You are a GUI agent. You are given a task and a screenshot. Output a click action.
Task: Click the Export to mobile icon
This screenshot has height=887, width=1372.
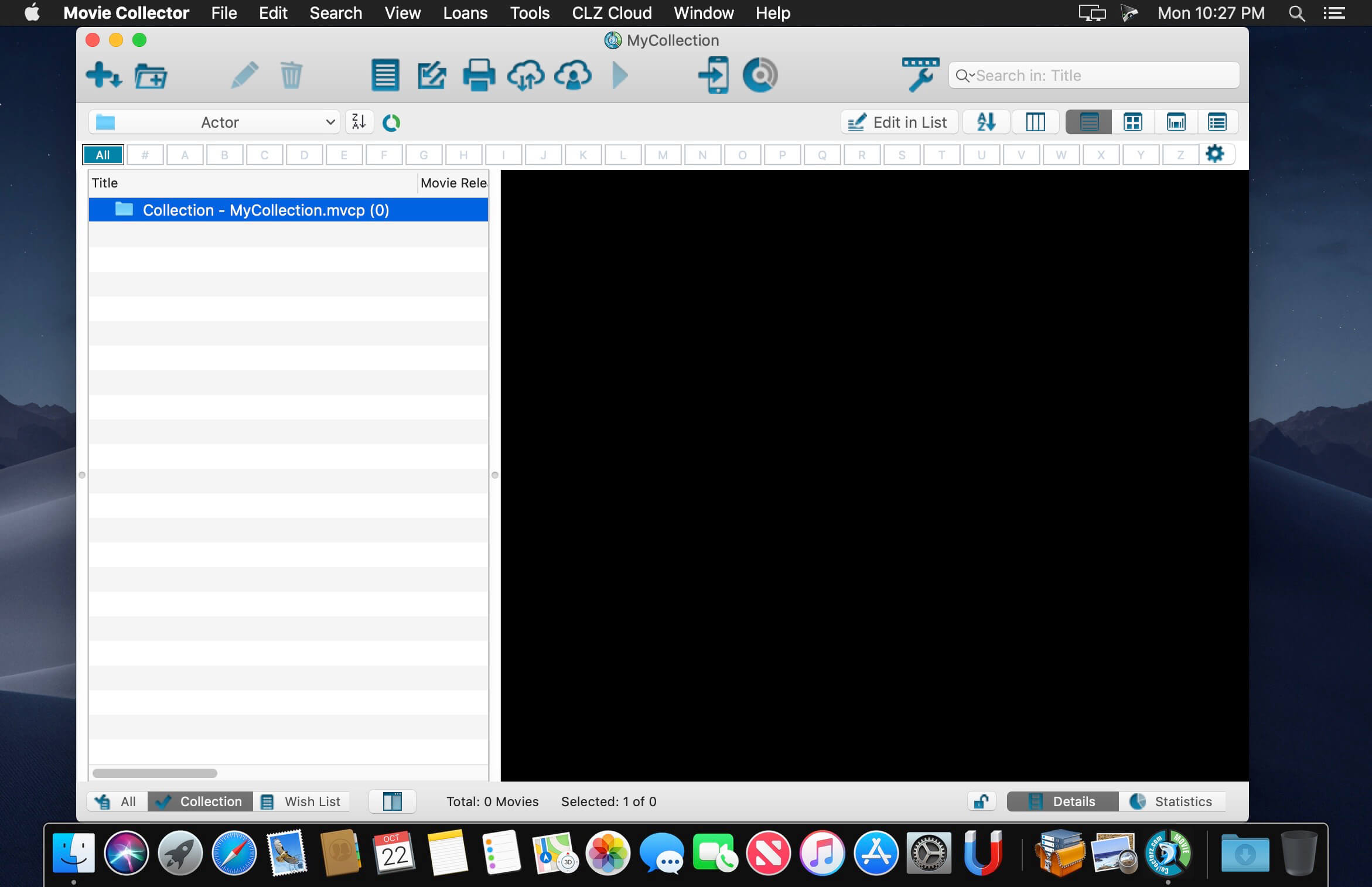[x=714, y=75]
